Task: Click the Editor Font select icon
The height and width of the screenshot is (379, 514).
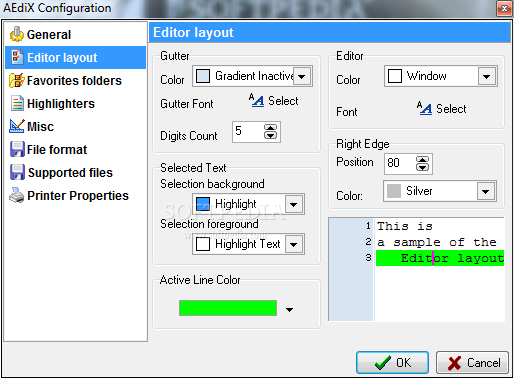Action: click(424, 108)
